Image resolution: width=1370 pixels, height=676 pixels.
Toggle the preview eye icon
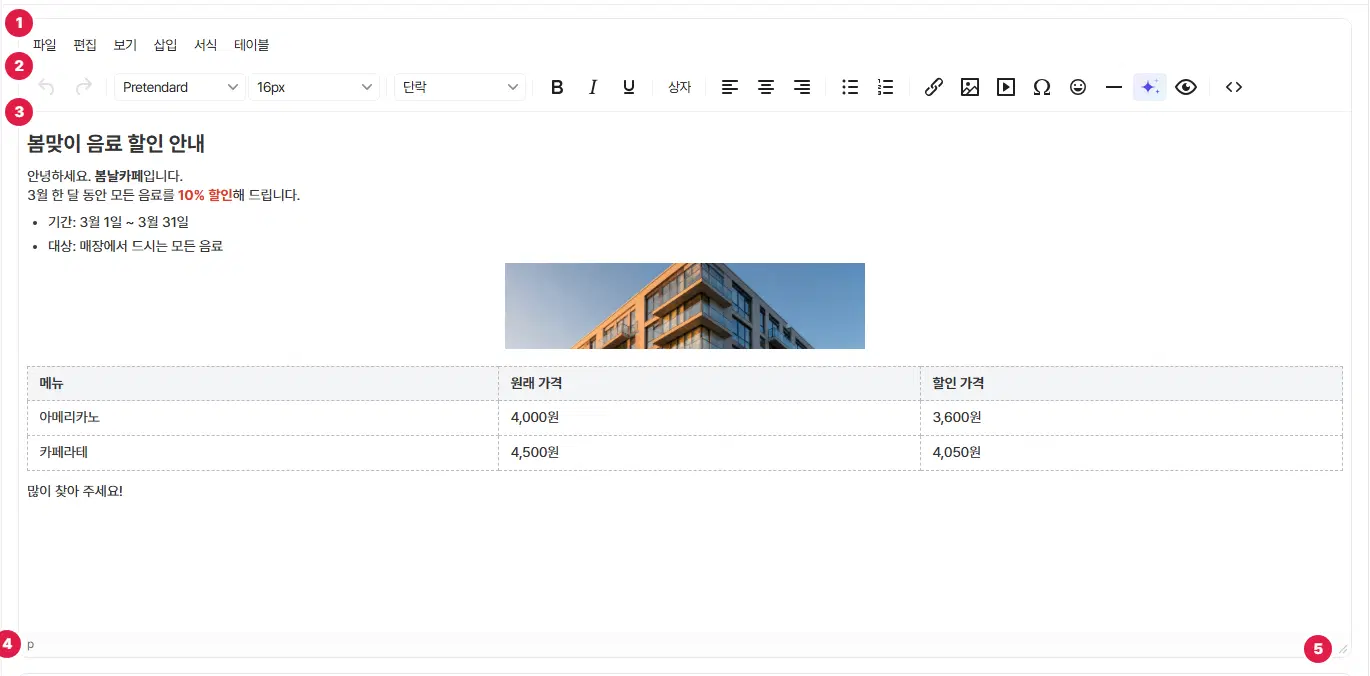click(x=1186, y=87)
